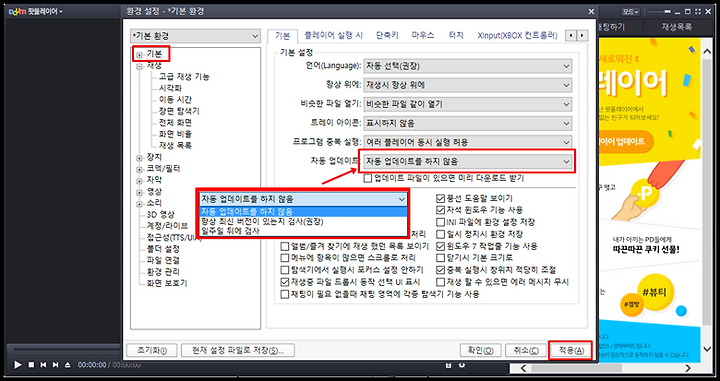
Task: Open the 자동 업데이트 dropdown
Action: tap(467, 162)
